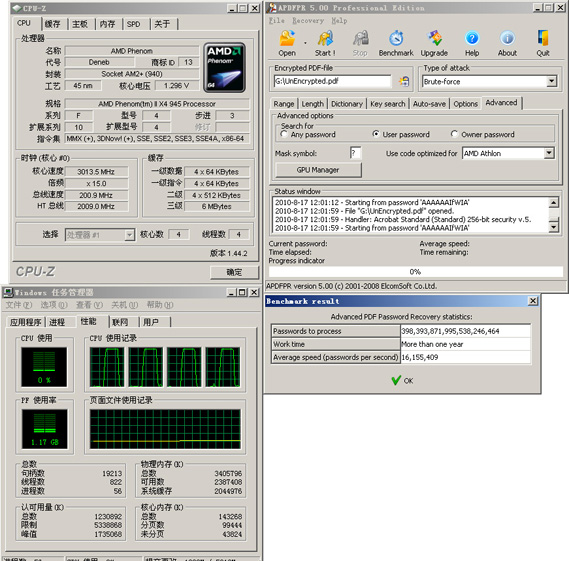This screenshot has height=561, width=569.
Task: Click the CPU-Z title bar icon
Action: 16,8
